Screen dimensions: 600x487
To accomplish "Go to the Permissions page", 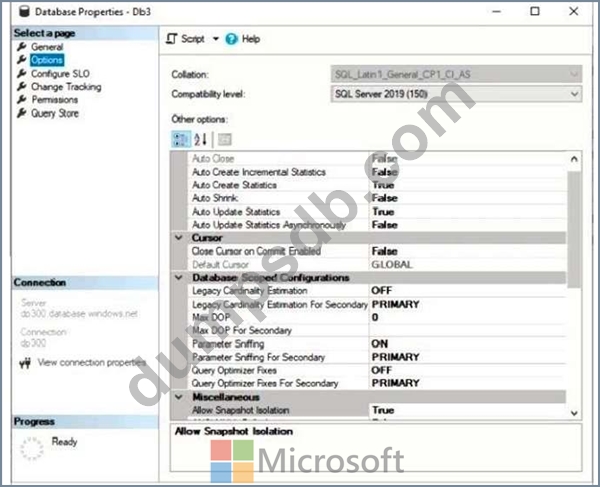I will tap(54, 100).
